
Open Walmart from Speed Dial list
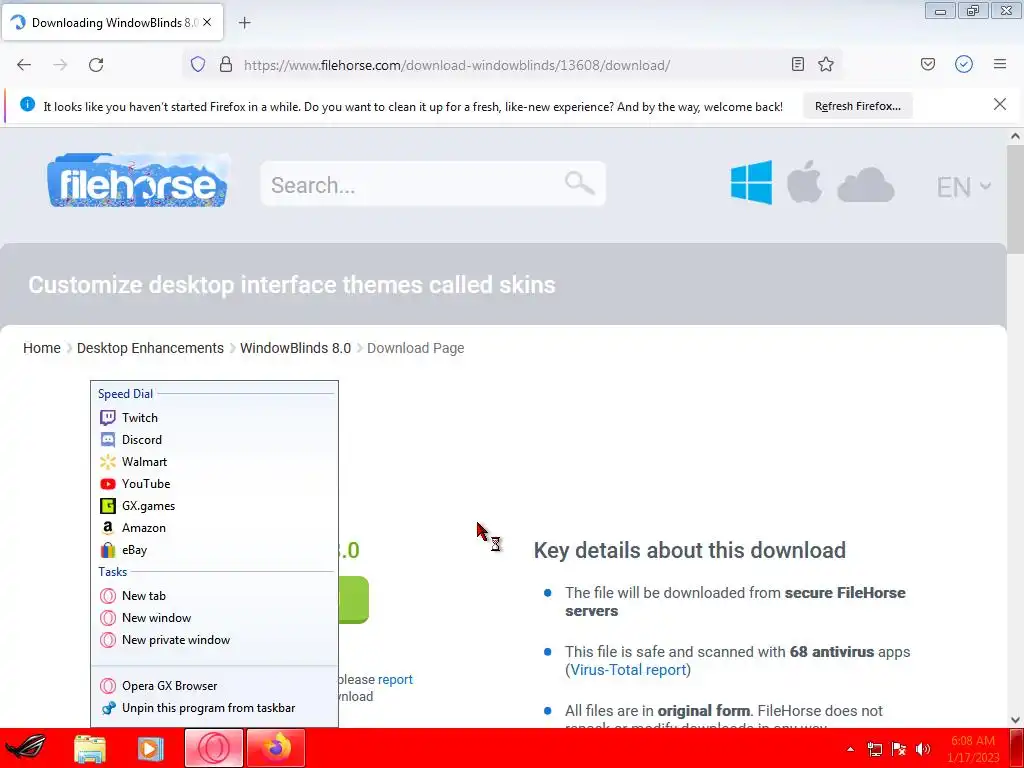click(214, 462)
